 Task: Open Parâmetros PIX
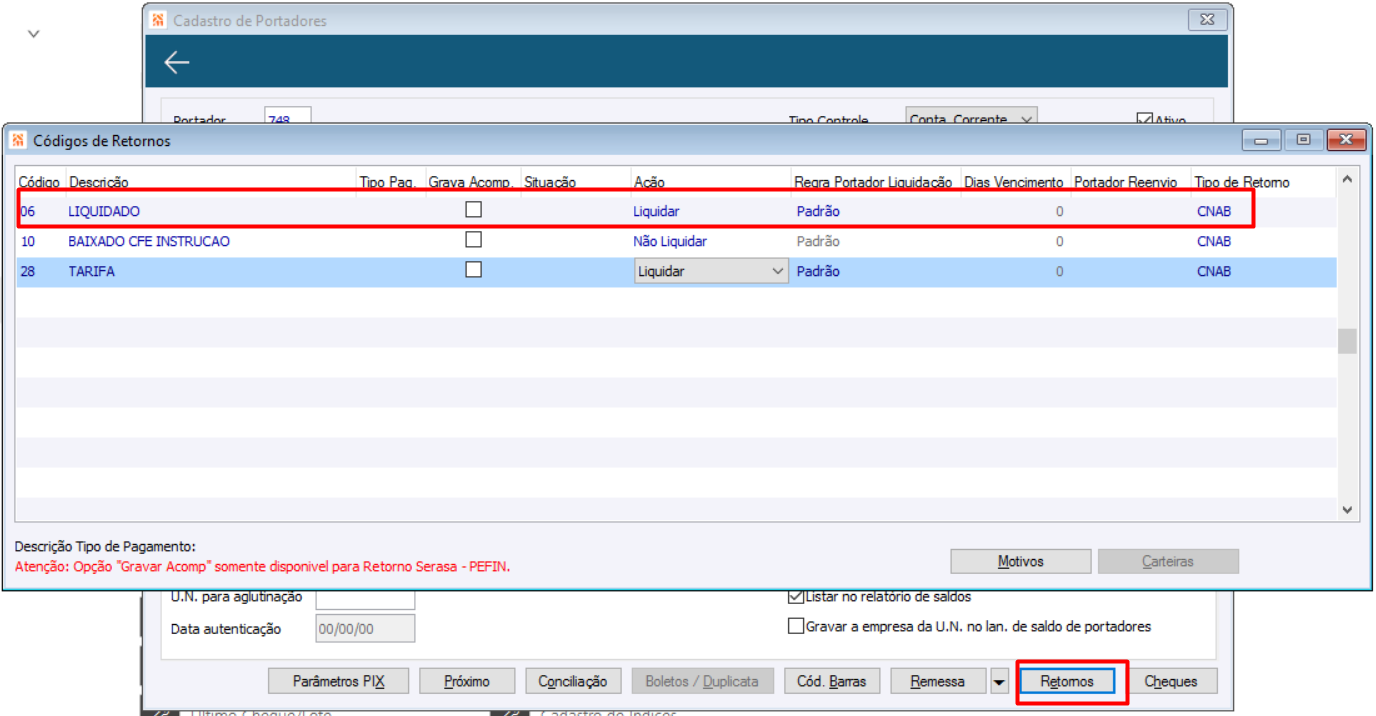[x=339, y=682]
